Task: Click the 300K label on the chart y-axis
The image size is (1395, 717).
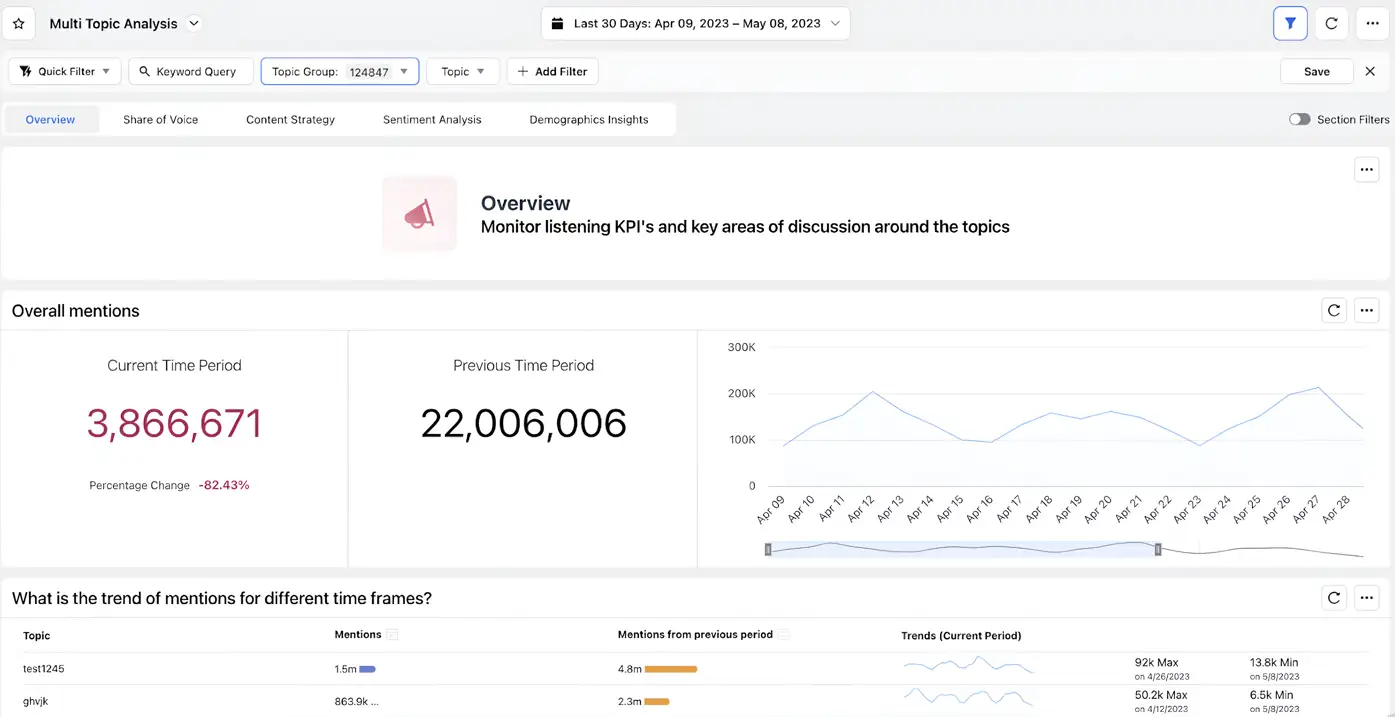Action: tap(741, 347)
